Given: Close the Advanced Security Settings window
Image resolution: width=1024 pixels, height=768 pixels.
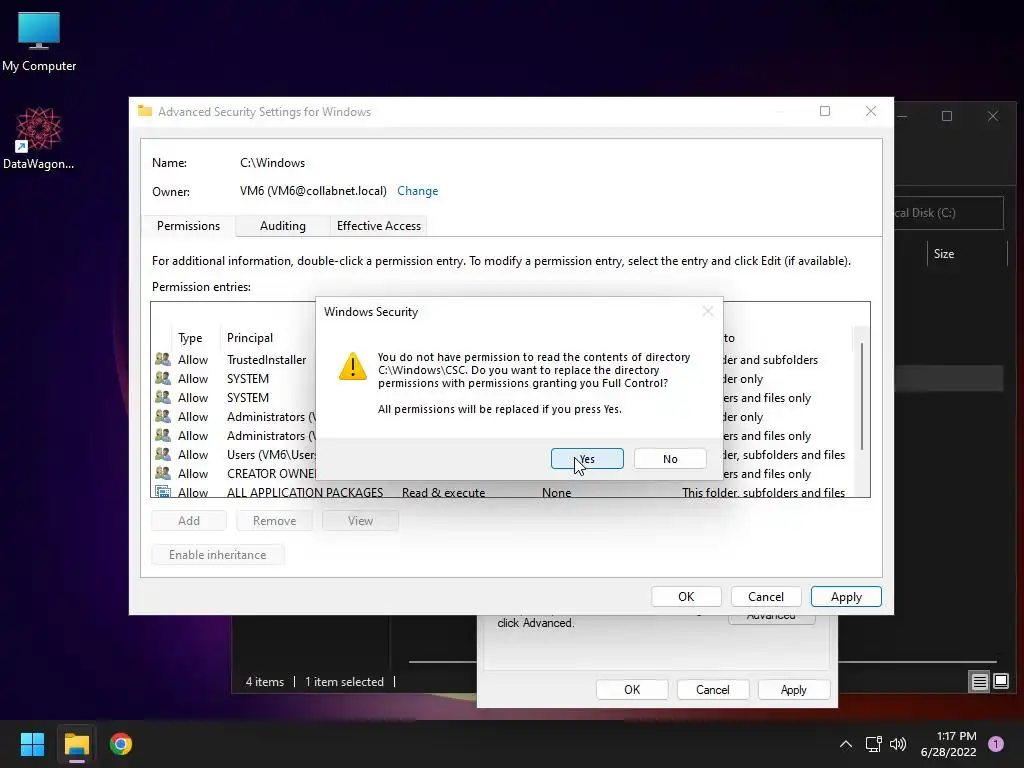Looking at the screenshot, I should pyautogui.click(x=871, y=111).
